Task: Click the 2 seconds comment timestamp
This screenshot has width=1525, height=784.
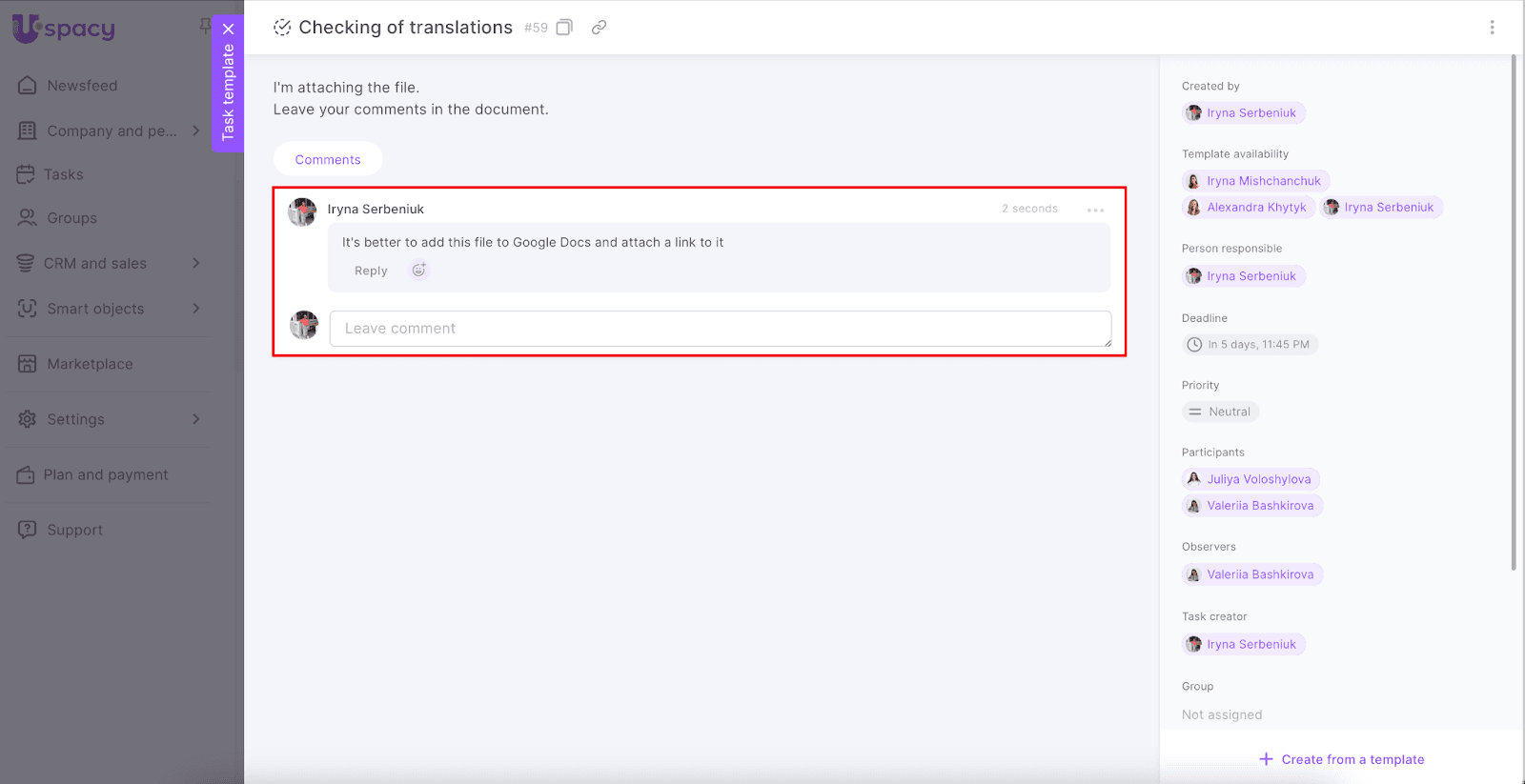Action: click(1029, 209)
